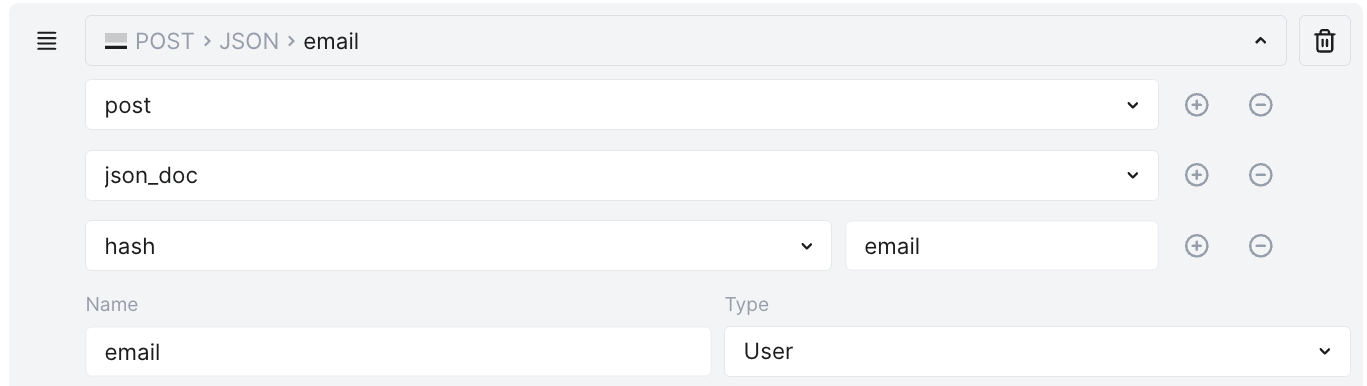Image resolution: width=1367 pixels, height=386 pixels.
Task: Click the email breadcrumb segment
Action: point(331,41)
